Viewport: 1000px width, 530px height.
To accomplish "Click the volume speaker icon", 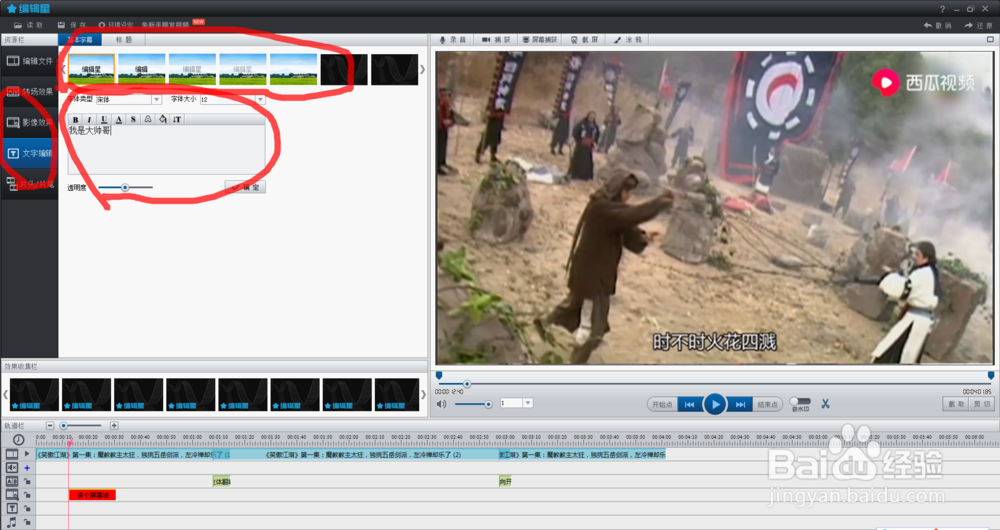I will (x=441, y=404).
